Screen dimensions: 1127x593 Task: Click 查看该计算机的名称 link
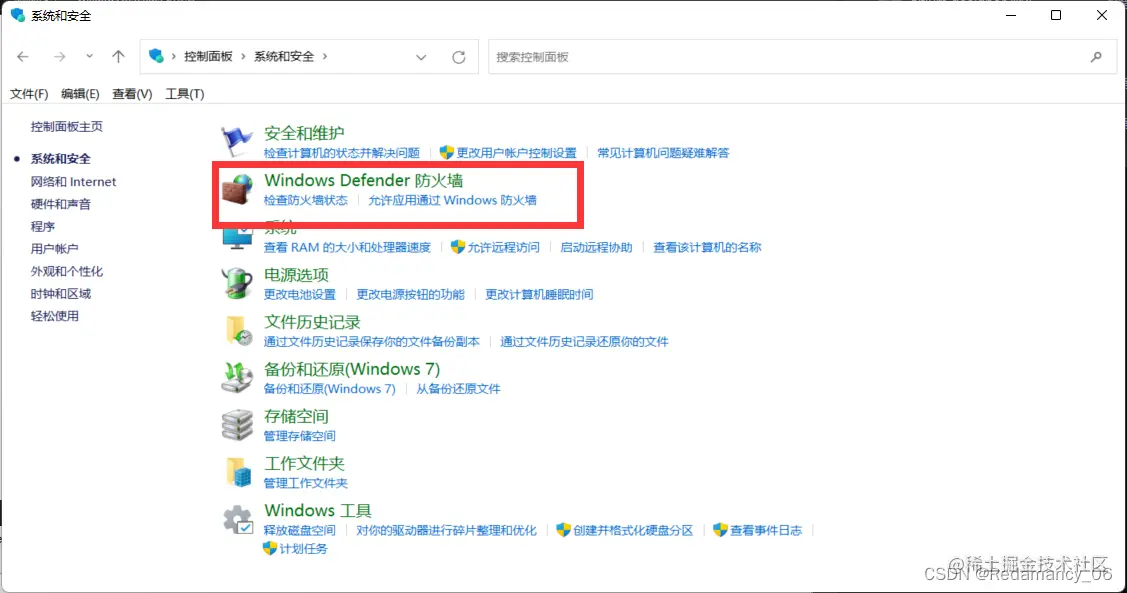pyautogui.click(x=707, y=247)
